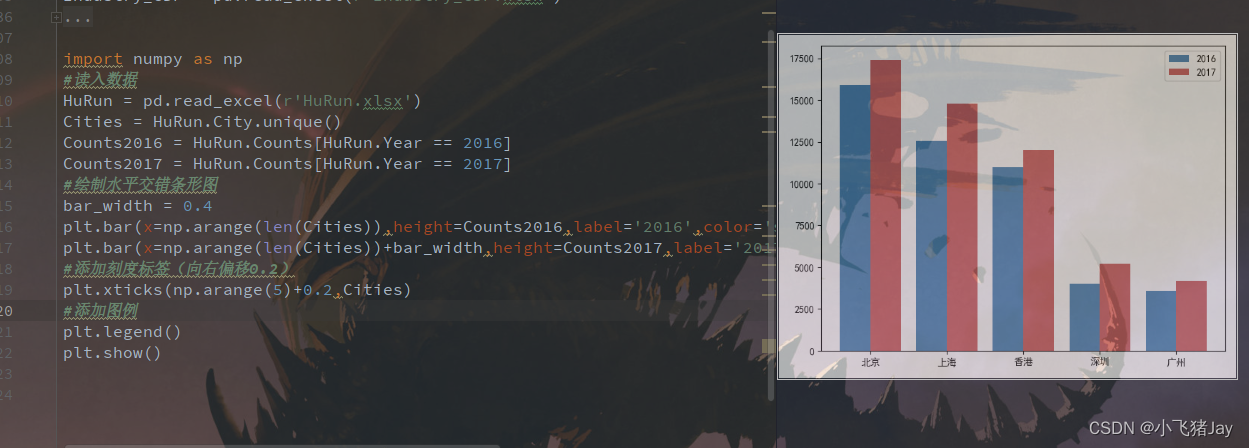Click the 'import numpy as np' line
Image resolution: width=1249 pixels, height=448 pixels.
pos(153,59)
